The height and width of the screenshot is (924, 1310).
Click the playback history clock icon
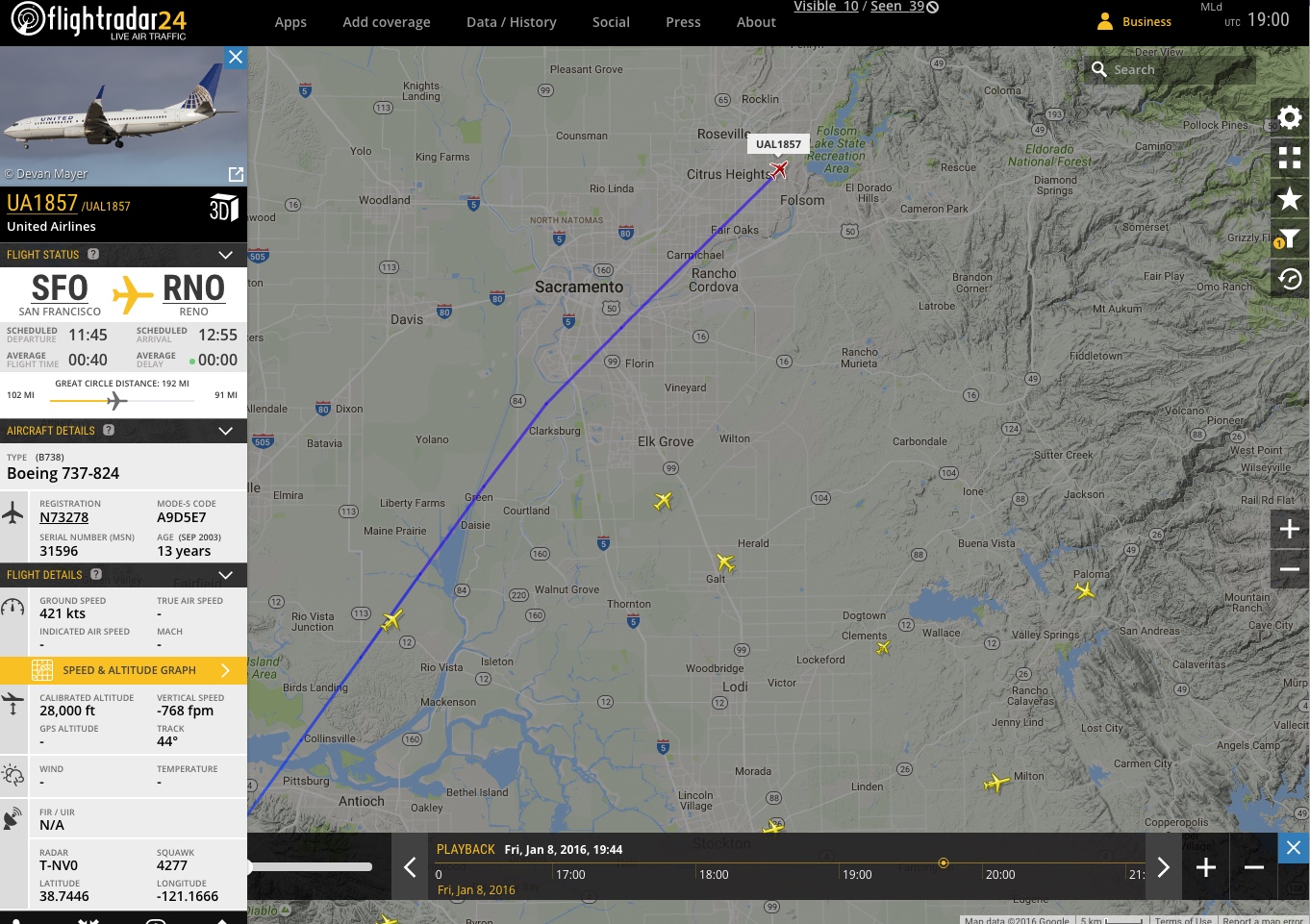(1290, 279)
